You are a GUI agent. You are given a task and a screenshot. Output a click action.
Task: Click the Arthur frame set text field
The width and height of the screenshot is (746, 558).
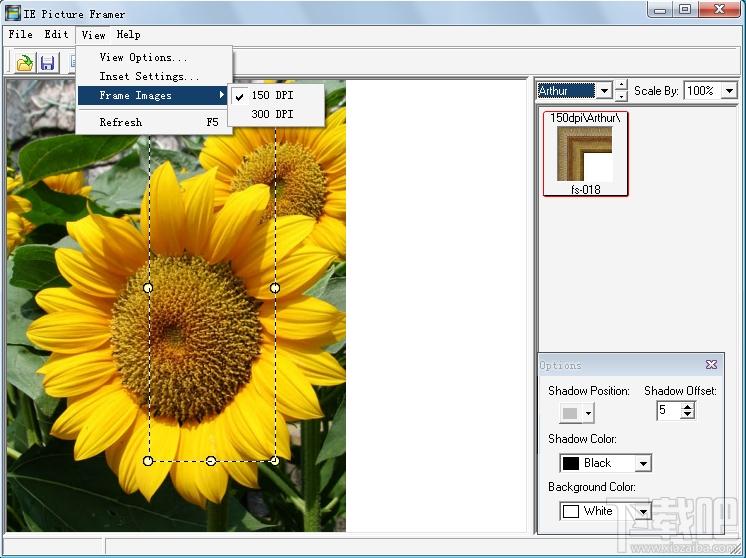click(566, 90)
